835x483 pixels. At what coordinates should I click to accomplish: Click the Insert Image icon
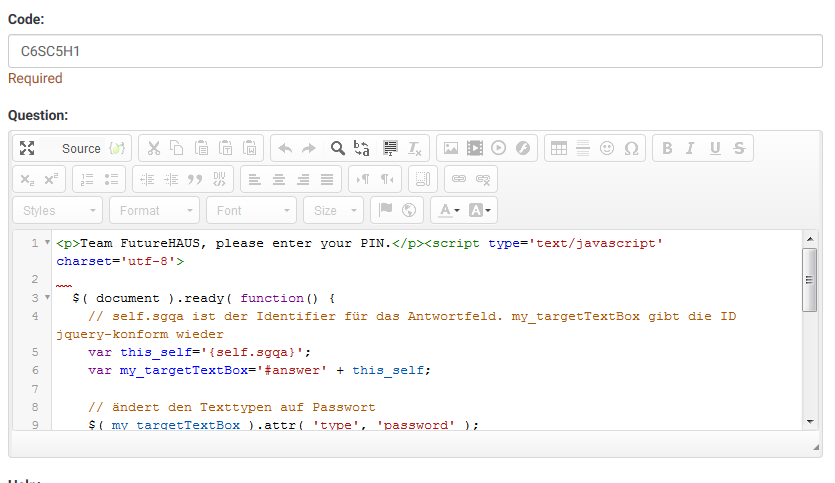451,148
